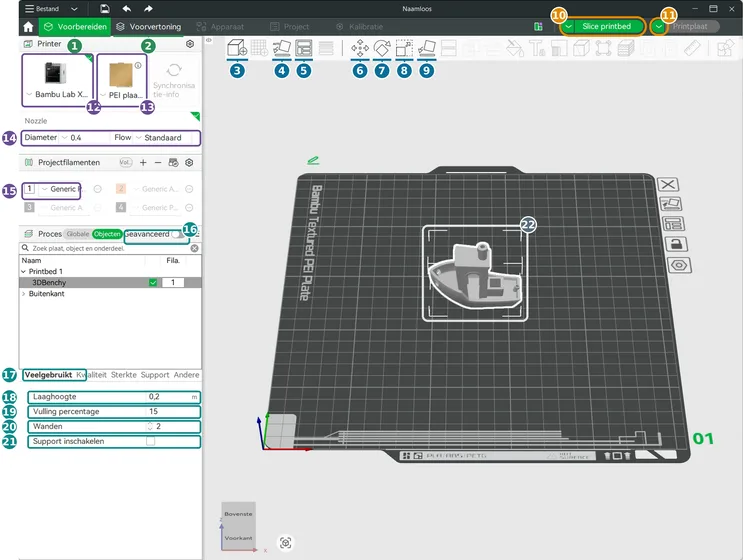Select the Andere settings tab

point(186,375)
